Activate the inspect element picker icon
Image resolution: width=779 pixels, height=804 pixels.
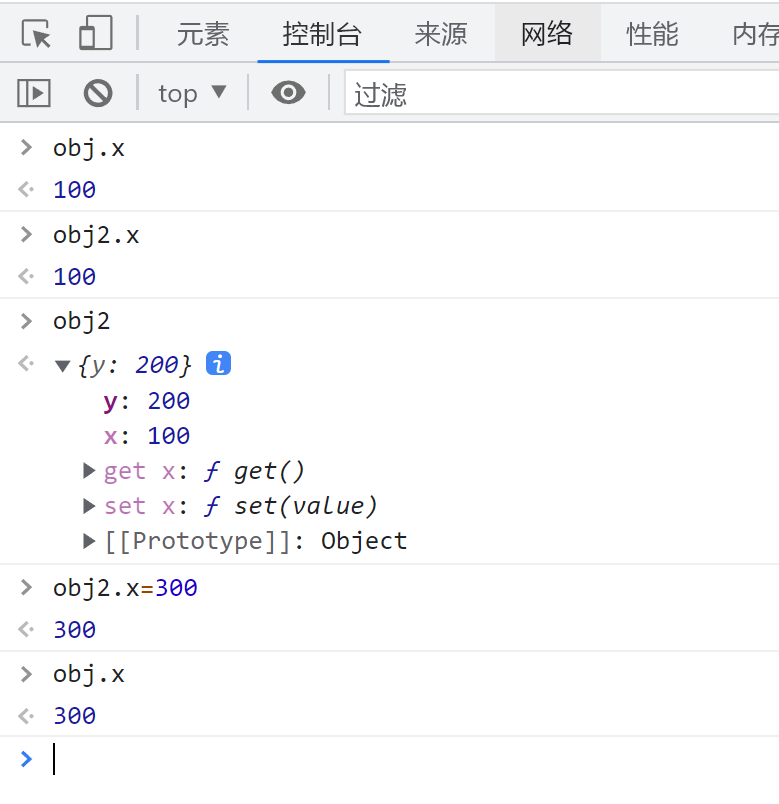36,34
